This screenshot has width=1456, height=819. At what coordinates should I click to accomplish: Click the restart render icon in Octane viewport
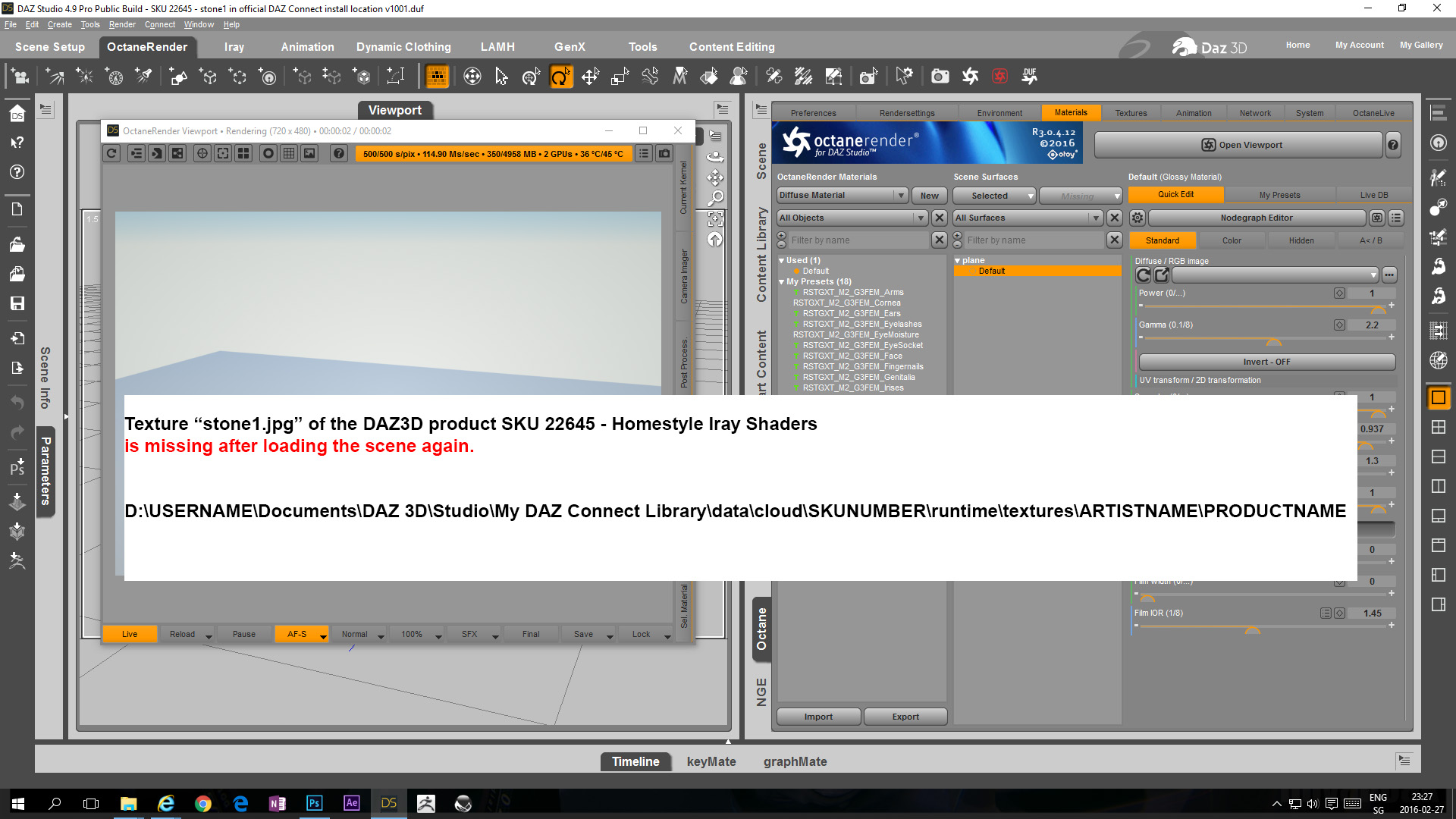pyautogui.click(x=111, y=153)
